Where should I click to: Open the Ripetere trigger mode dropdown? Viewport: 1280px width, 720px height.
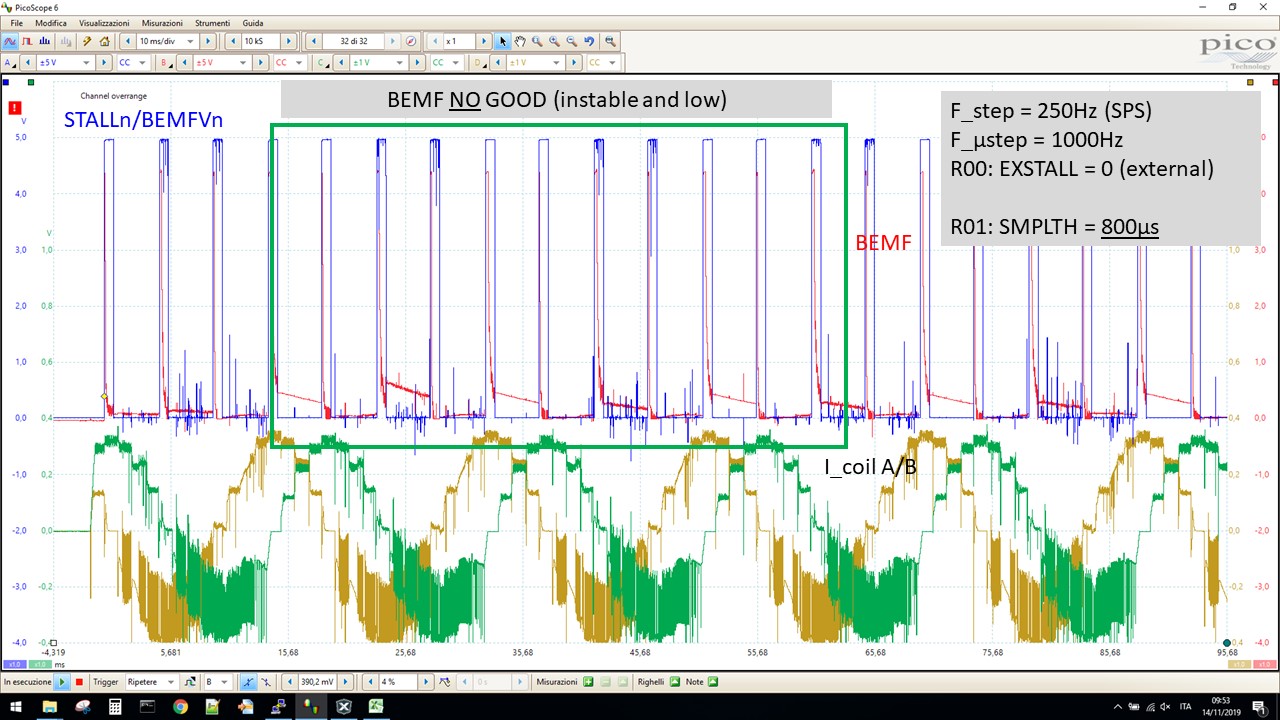pyautogui.click(x=150, y=681)
